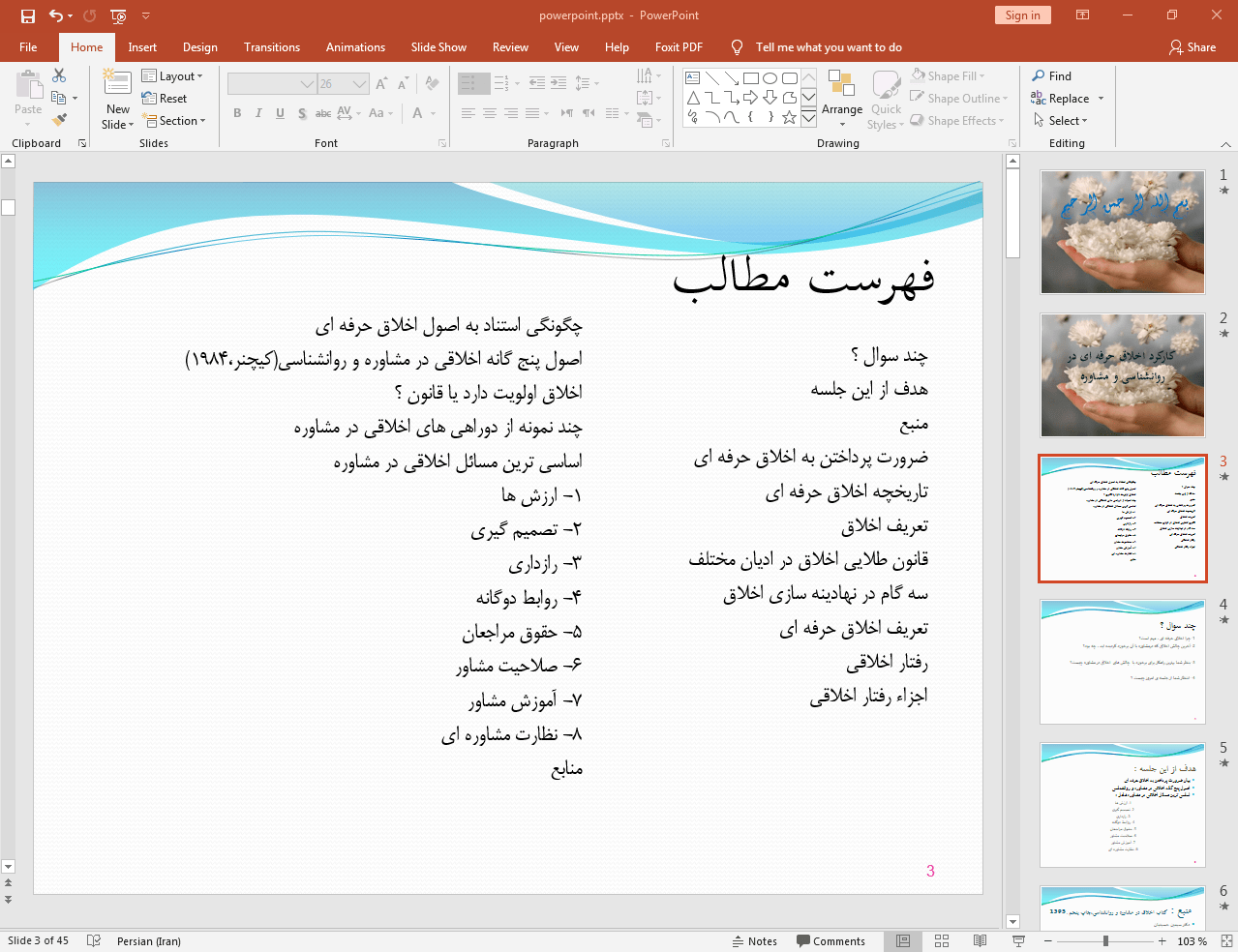
Task: Switch to Slide Sorter view icon
Action: 942,940
